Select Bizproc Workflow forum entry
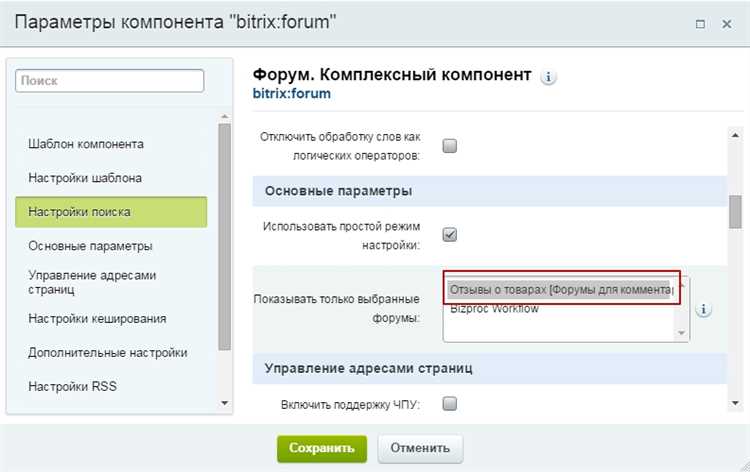 tap(494, 308)
